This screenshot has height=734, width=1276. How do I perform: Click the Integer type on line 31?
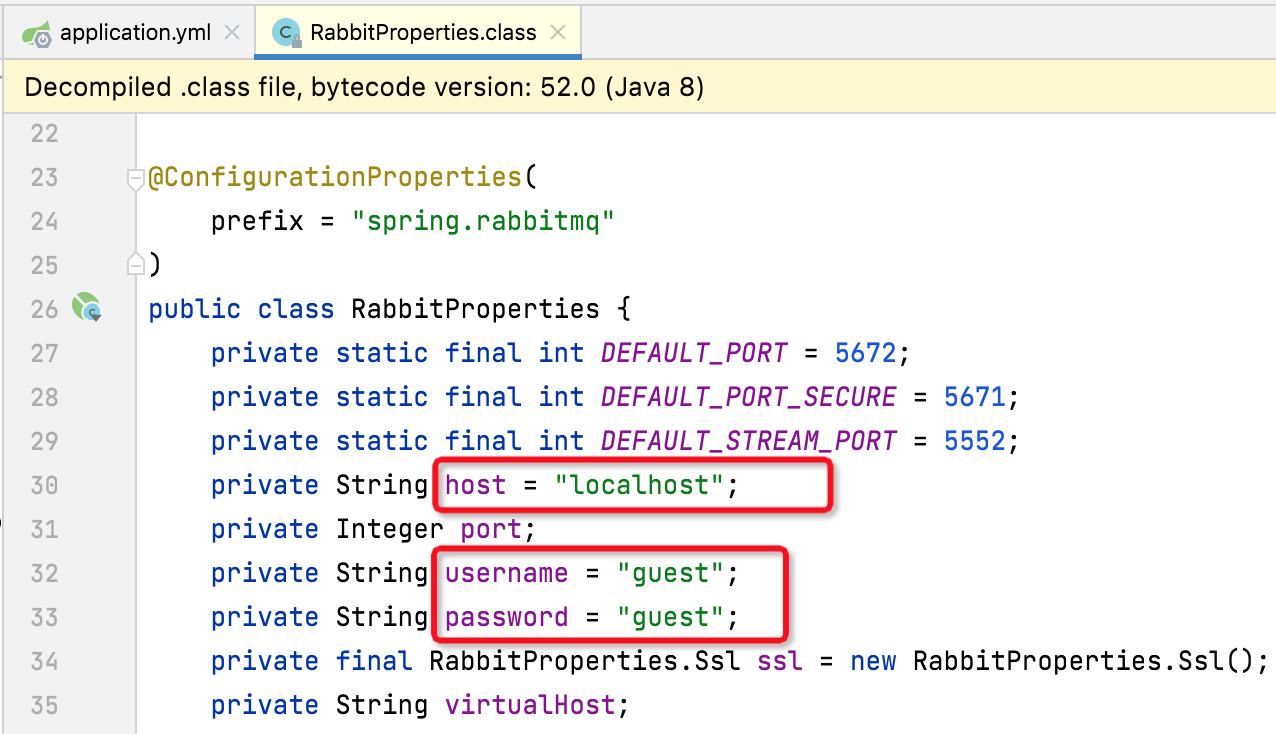coord(389,529)
